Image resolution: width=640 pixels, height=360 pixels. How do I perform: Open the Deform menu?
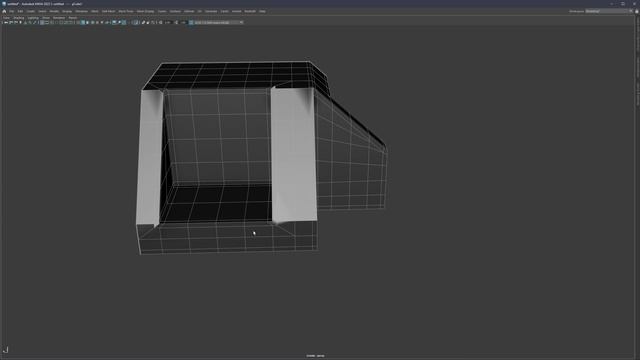click(x=189, y=11)
